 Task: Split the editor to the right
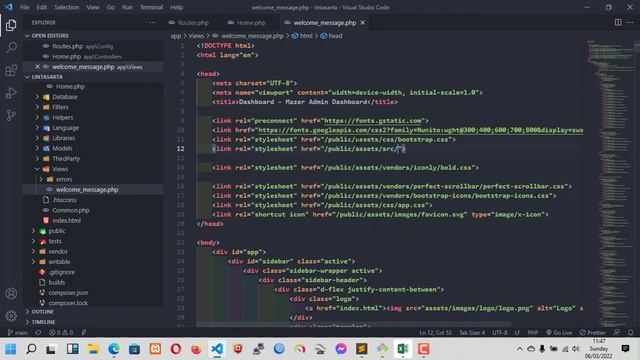(x=618, y=23)
